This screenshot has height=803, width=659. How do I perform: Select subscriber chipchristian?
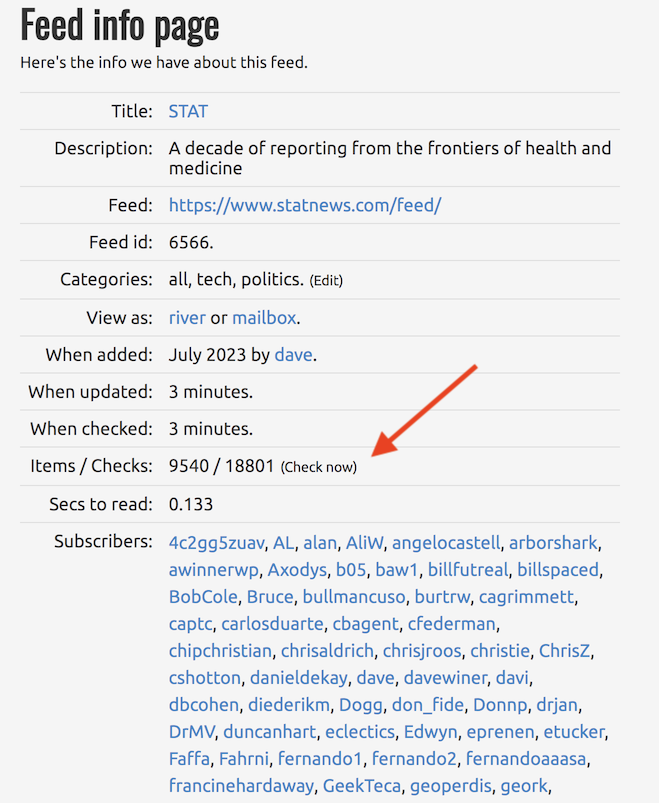[x=220, y=651]
